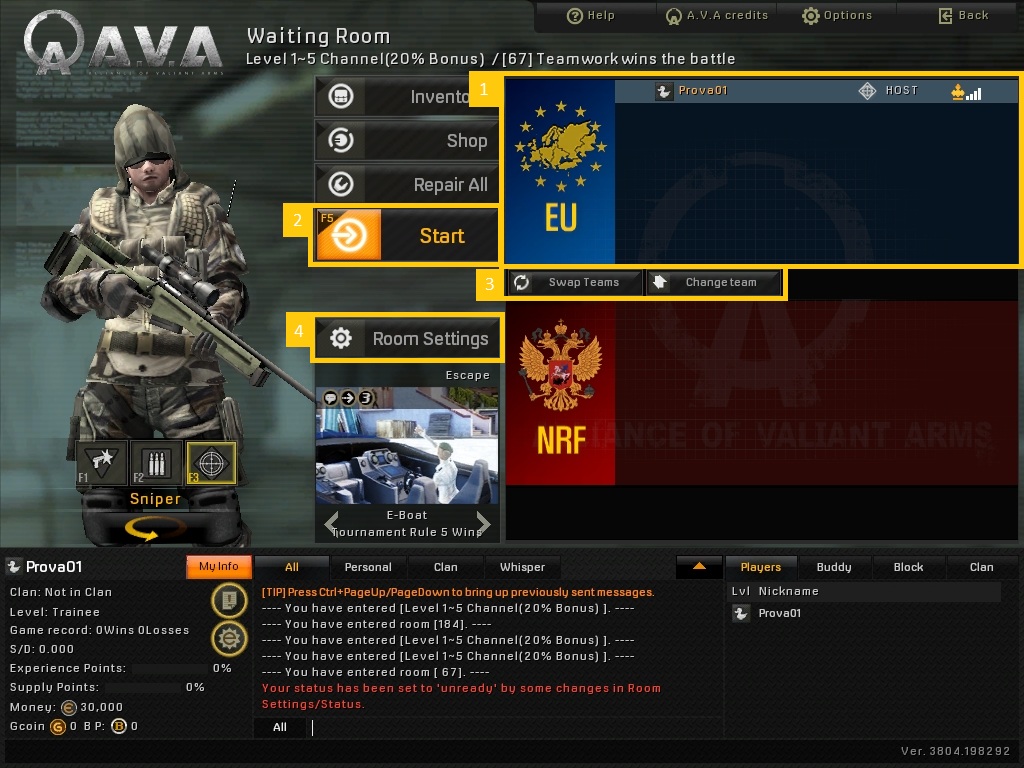Swap Teams using the swap button
This screenshot has height=768, width=1024.
tap(574, 282)
